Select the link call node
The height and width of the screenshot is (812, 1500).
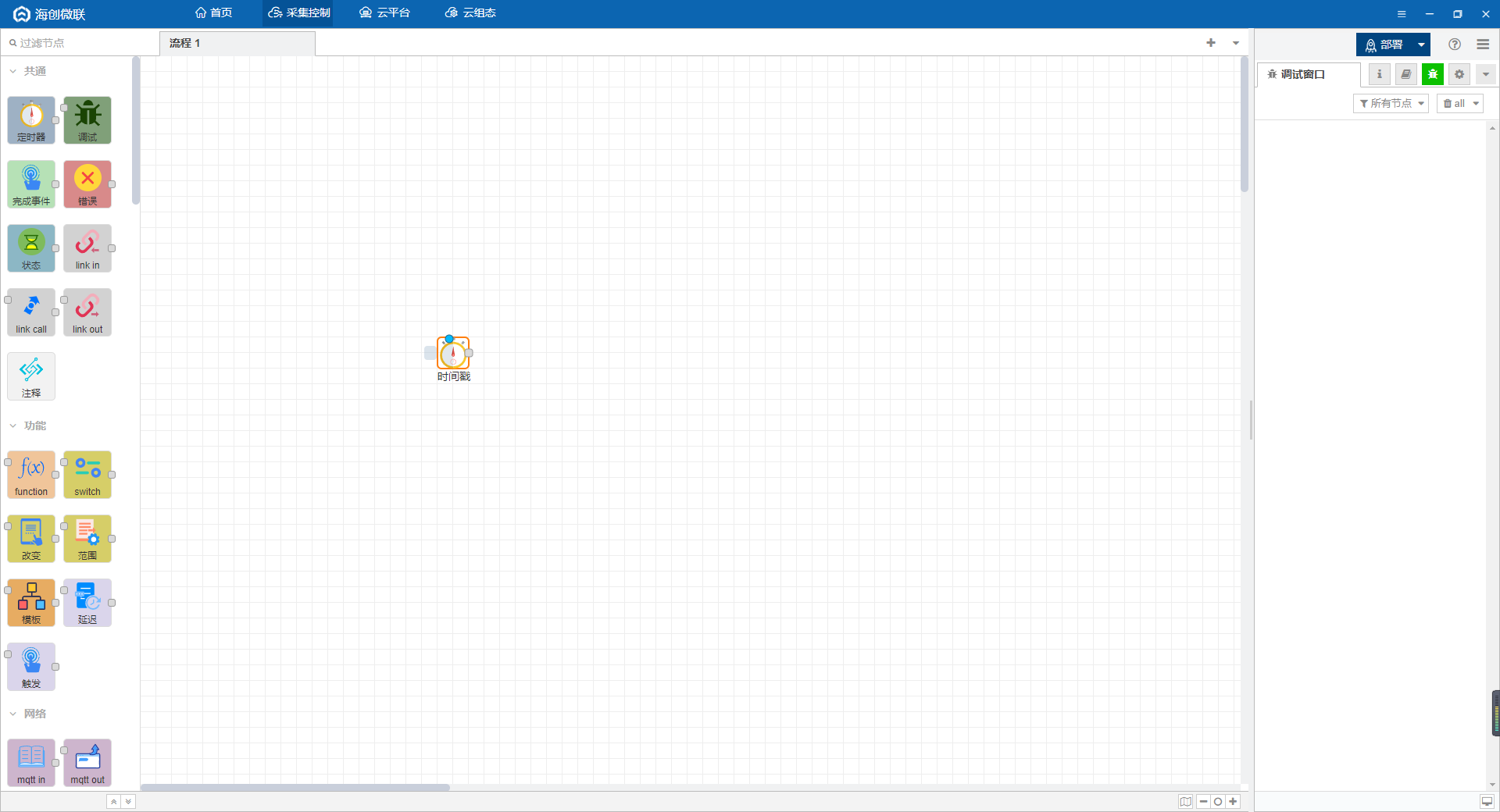pos(31,312)
